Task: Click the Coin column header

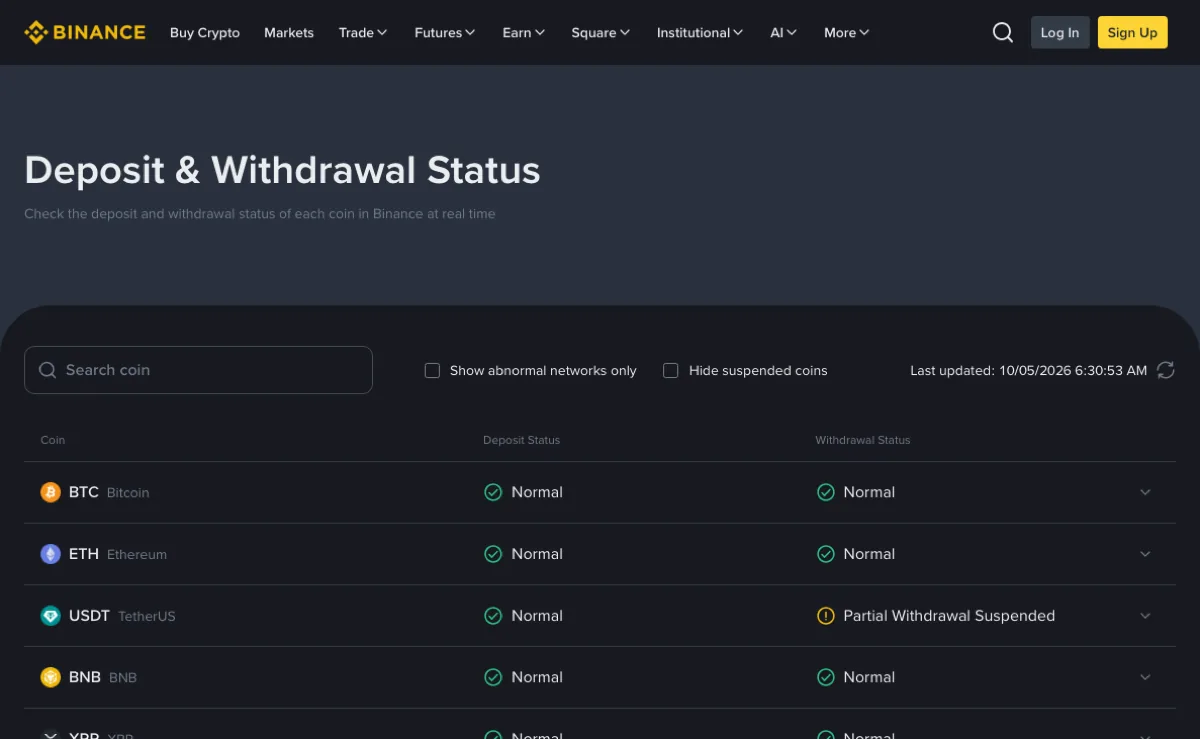Action: coord(53,440)
